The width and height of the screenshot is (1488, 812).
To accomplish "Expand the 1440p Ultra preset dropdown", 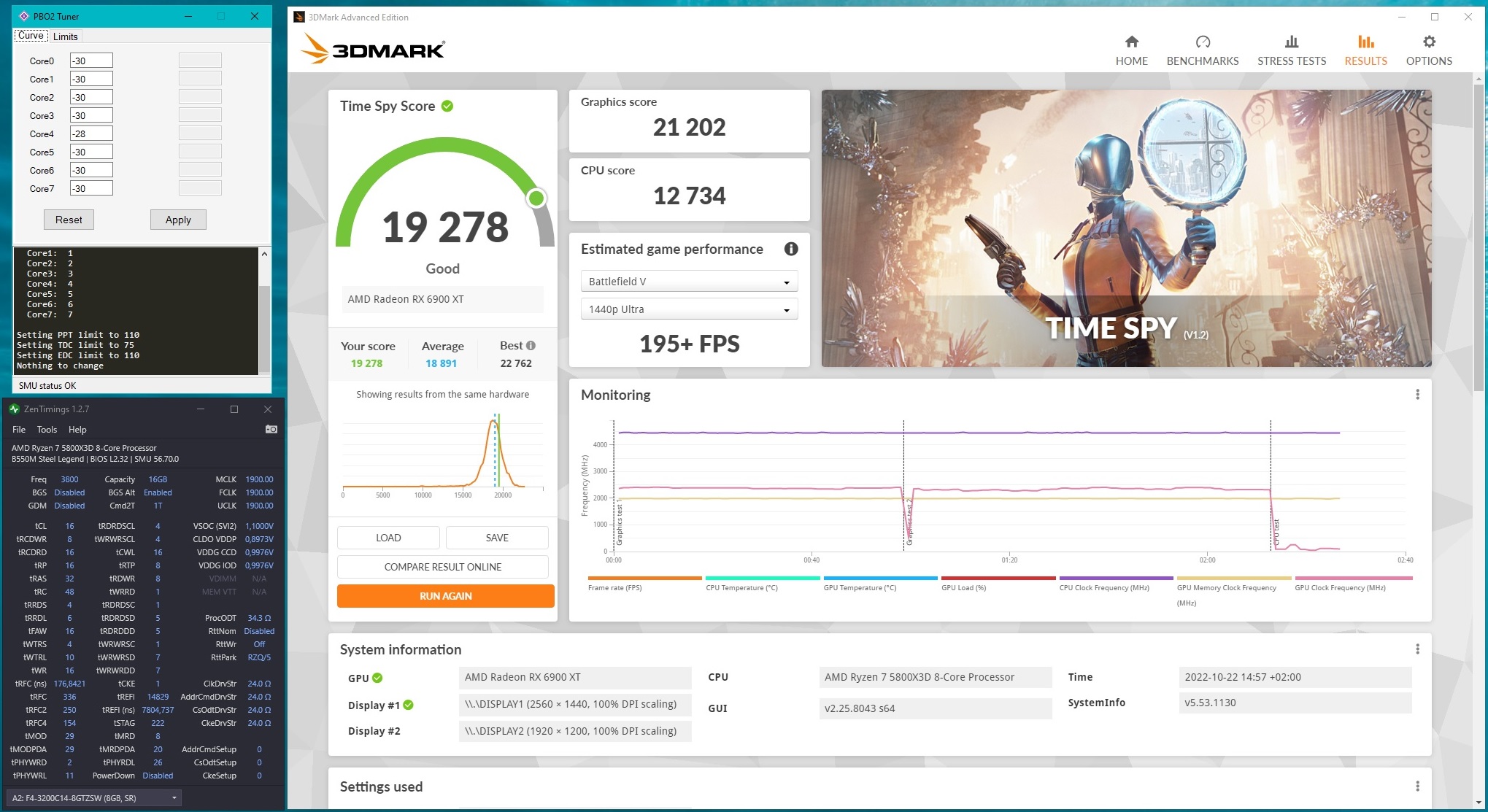I will coord(688,309).
